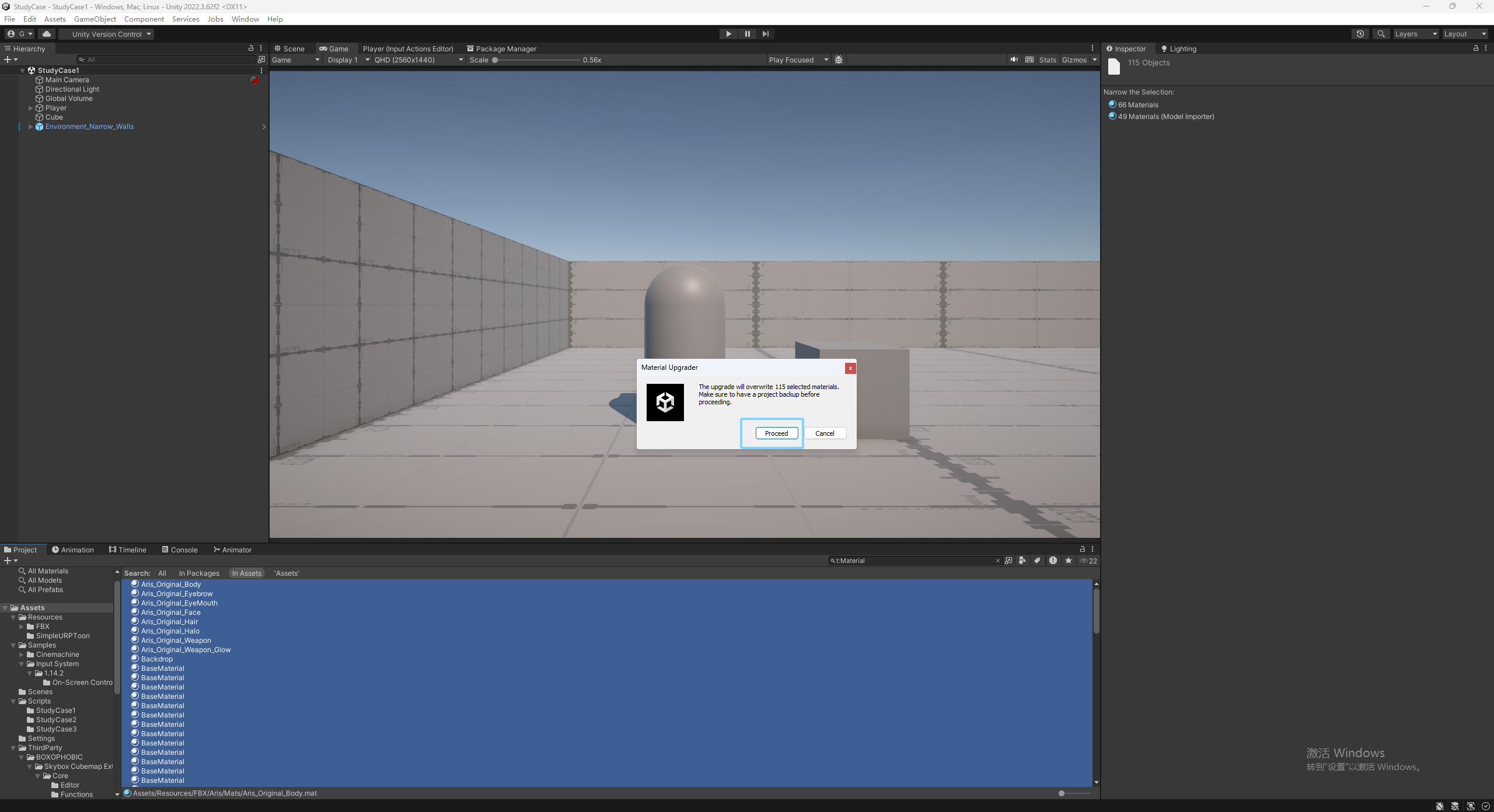
Task: Click the global search magnifier icon
Action: pos(1381,34)
